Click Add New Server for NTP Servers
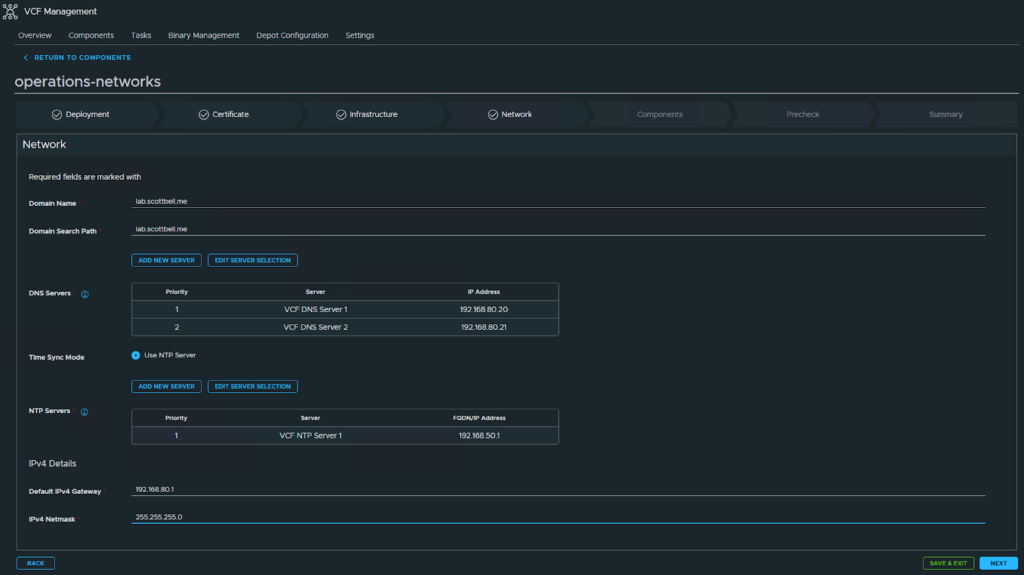Image resolution: width=1024 pixels, height=575 pixels. pos(167,386)
